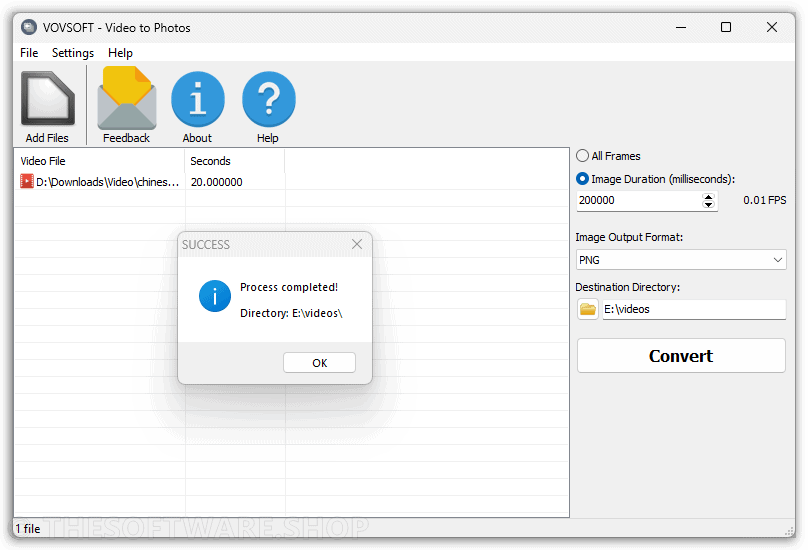This screenshot has width=808, height=550.
Task: Click the Video File column header
Action: (x=99, y=161)
